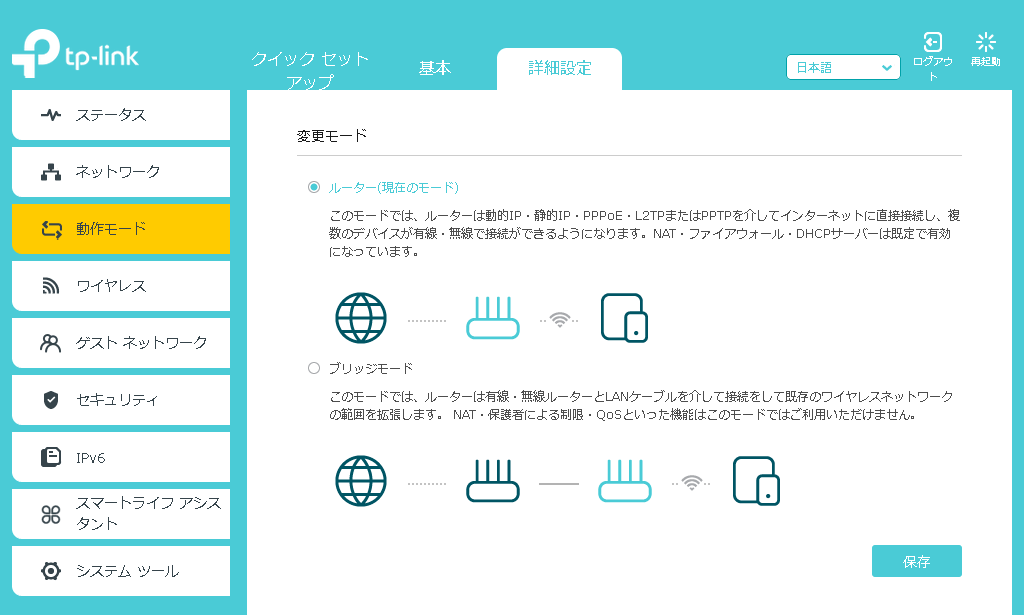Select the 動作モード sidebar item
Viewport: 1024px width, 615px height.
120,229
